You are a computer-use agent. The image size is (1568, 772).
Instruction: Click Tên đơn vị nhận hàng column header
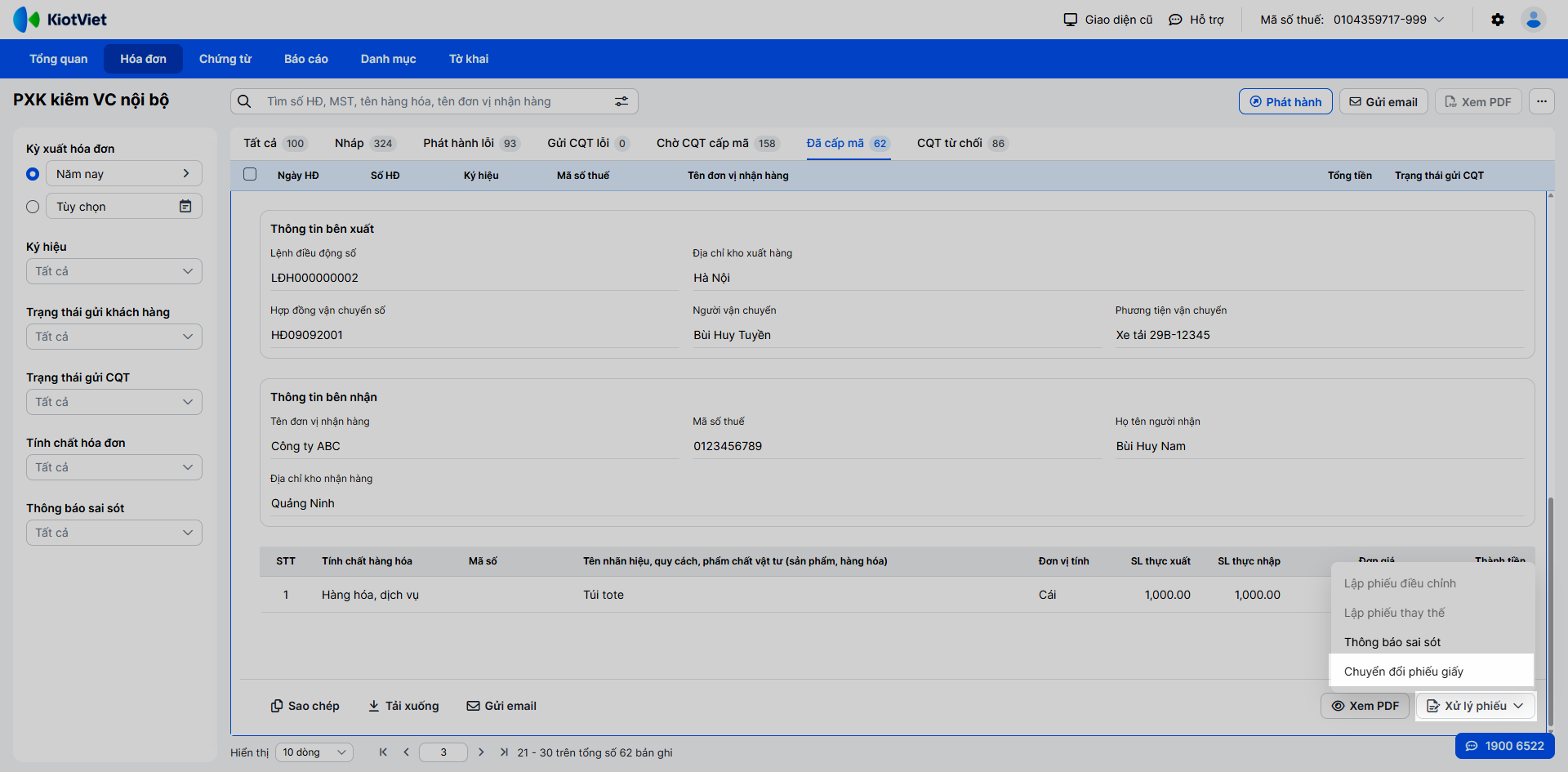[738, 176]
